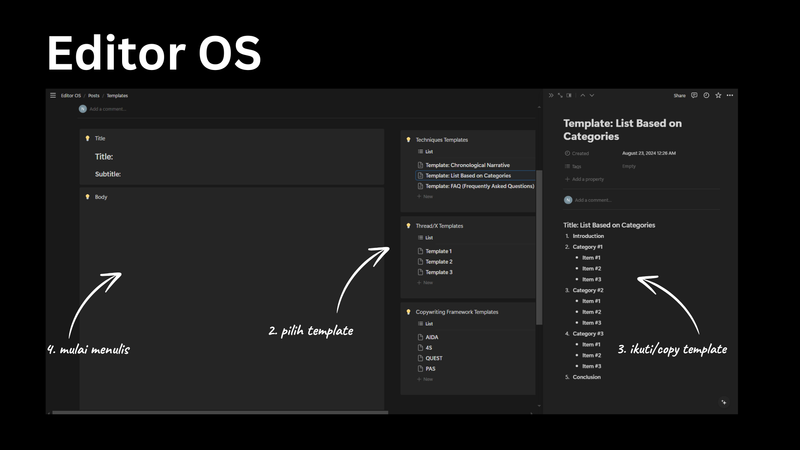800x450 pixels.
Task: Click the Subtitle: text line
Action: point(108,174)
